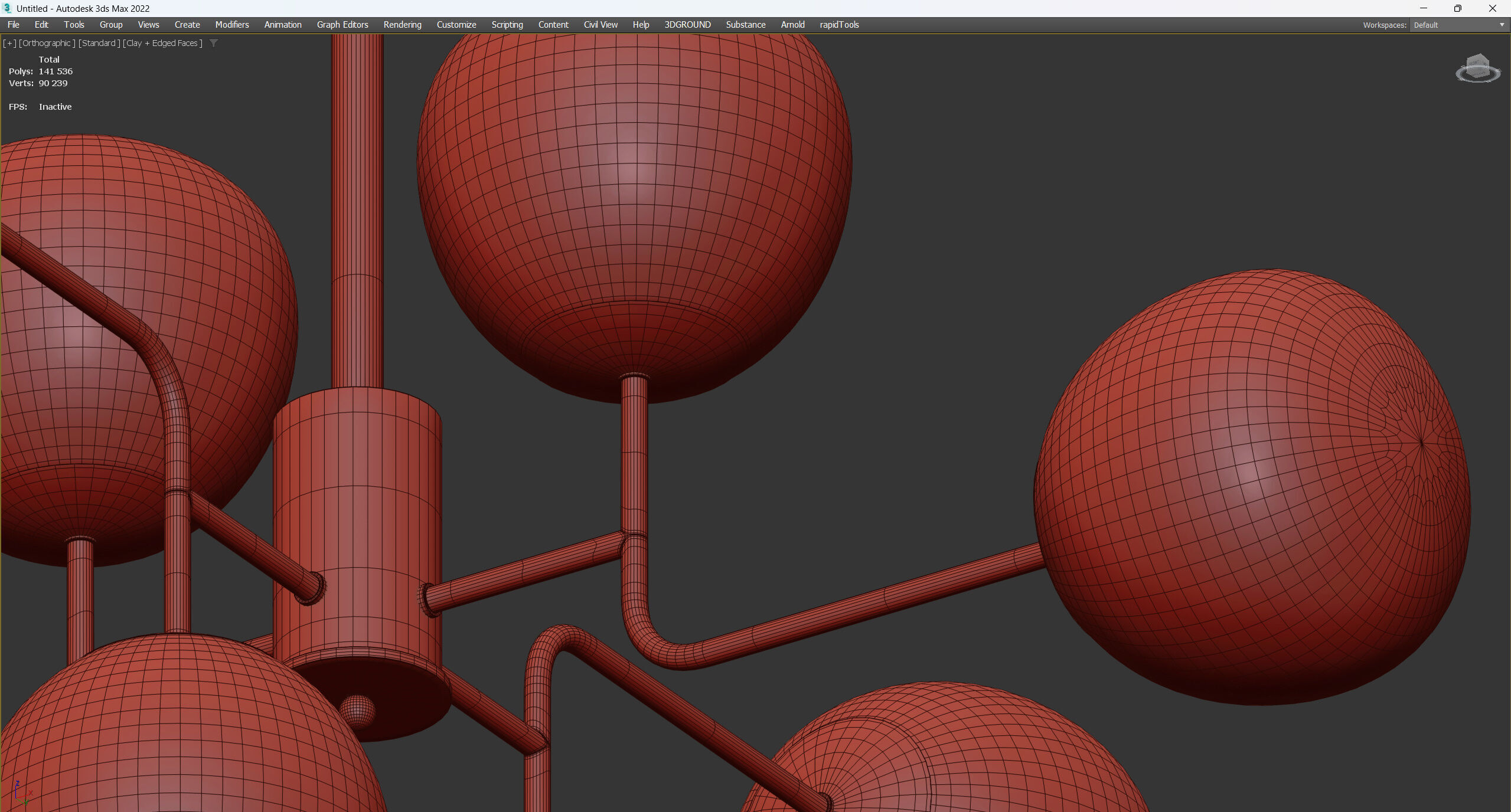Open the File menu
The height and width of the screenshot is (812, 1511).
pos(14,25)
